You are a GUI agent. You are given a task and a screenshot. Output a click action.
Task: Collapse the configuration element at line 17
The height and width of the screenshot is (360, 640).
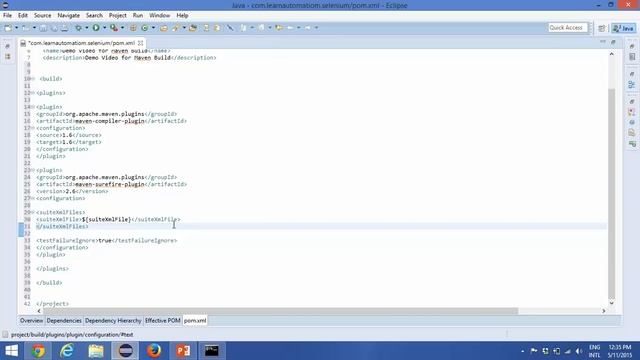33,128
